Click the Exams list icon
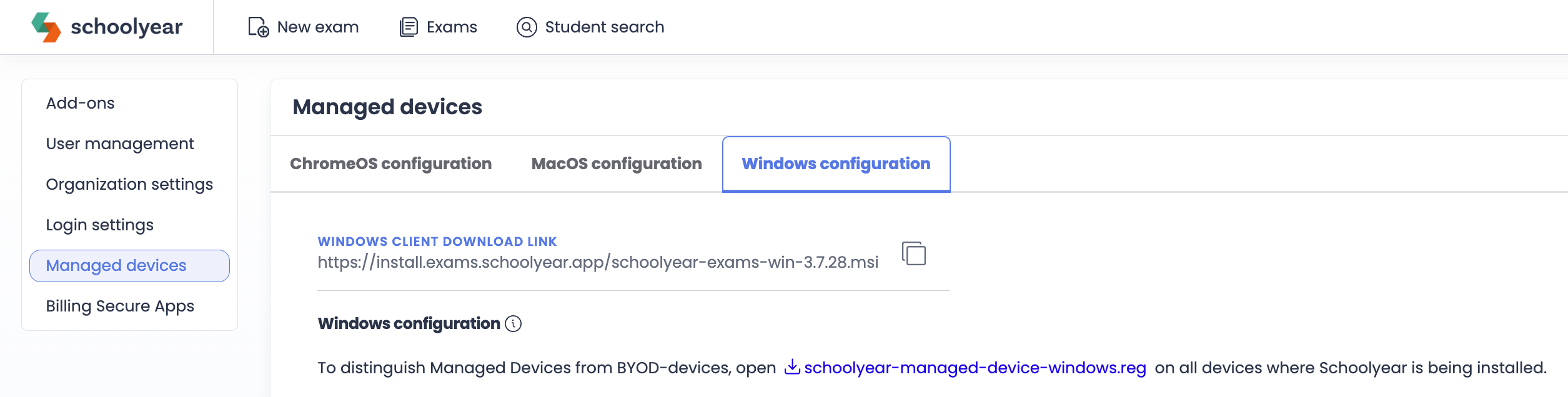This screenshot has width=1568, height=397. coord(409,27)
